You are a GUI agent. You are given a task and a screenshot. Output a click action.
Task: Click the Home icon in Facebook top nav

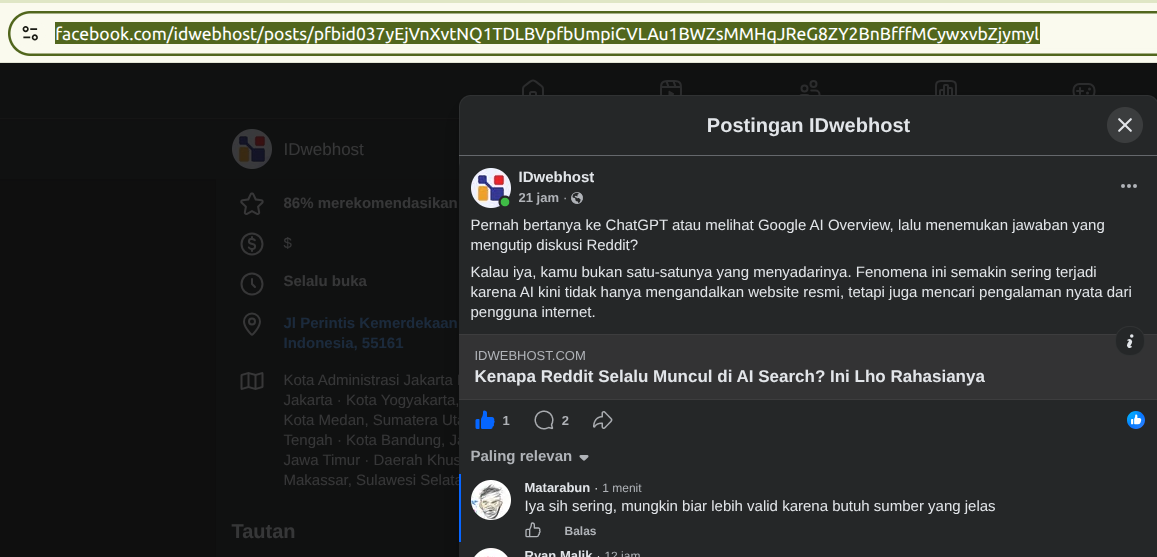[533, 89]
